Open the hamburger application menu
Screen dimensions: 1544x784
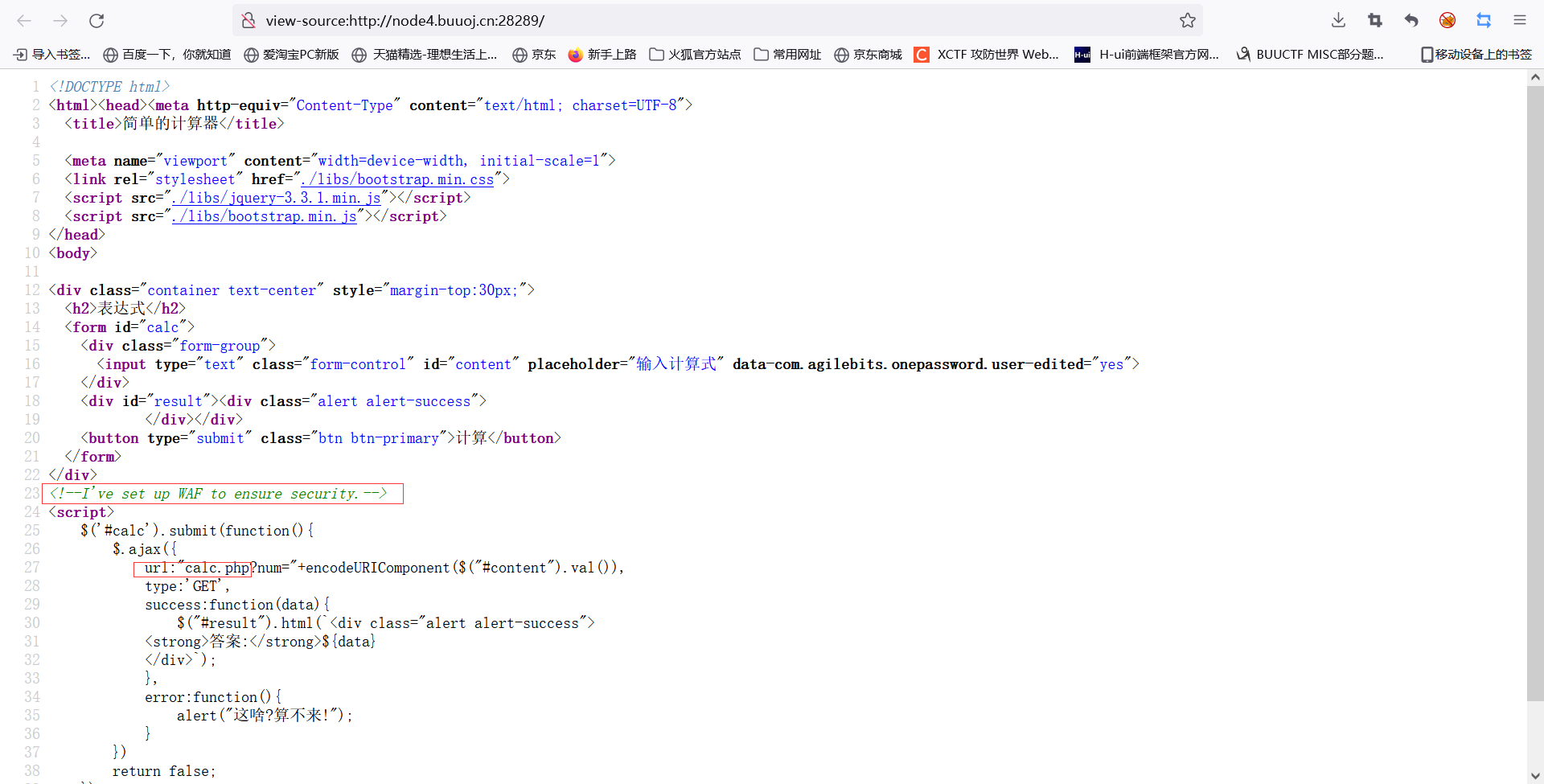click(1521, 21)
